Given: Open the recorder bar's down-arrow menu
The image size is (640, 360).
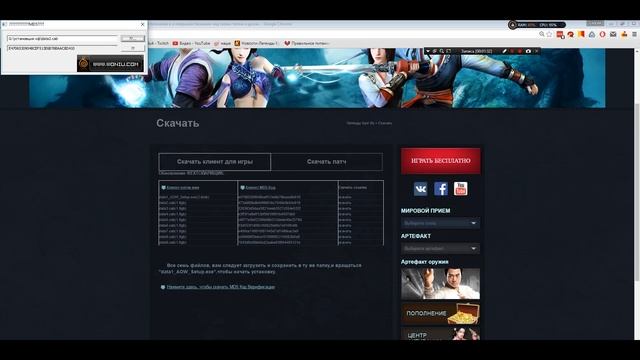Looking at the screenshot, I should tap(428, 51).
